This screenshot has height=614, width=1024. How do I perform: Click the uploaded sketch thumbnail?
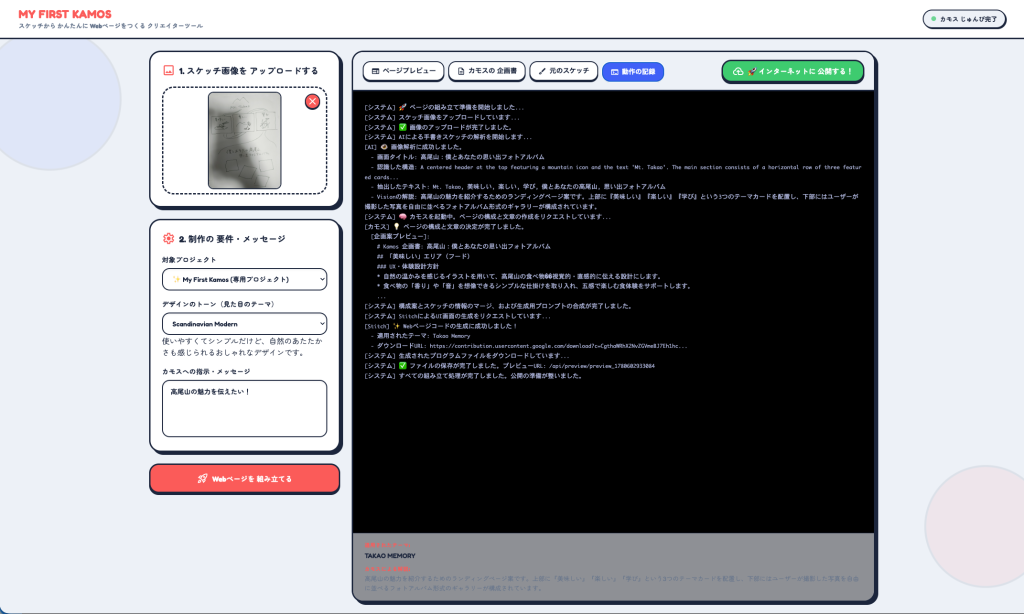pos(245,140)
